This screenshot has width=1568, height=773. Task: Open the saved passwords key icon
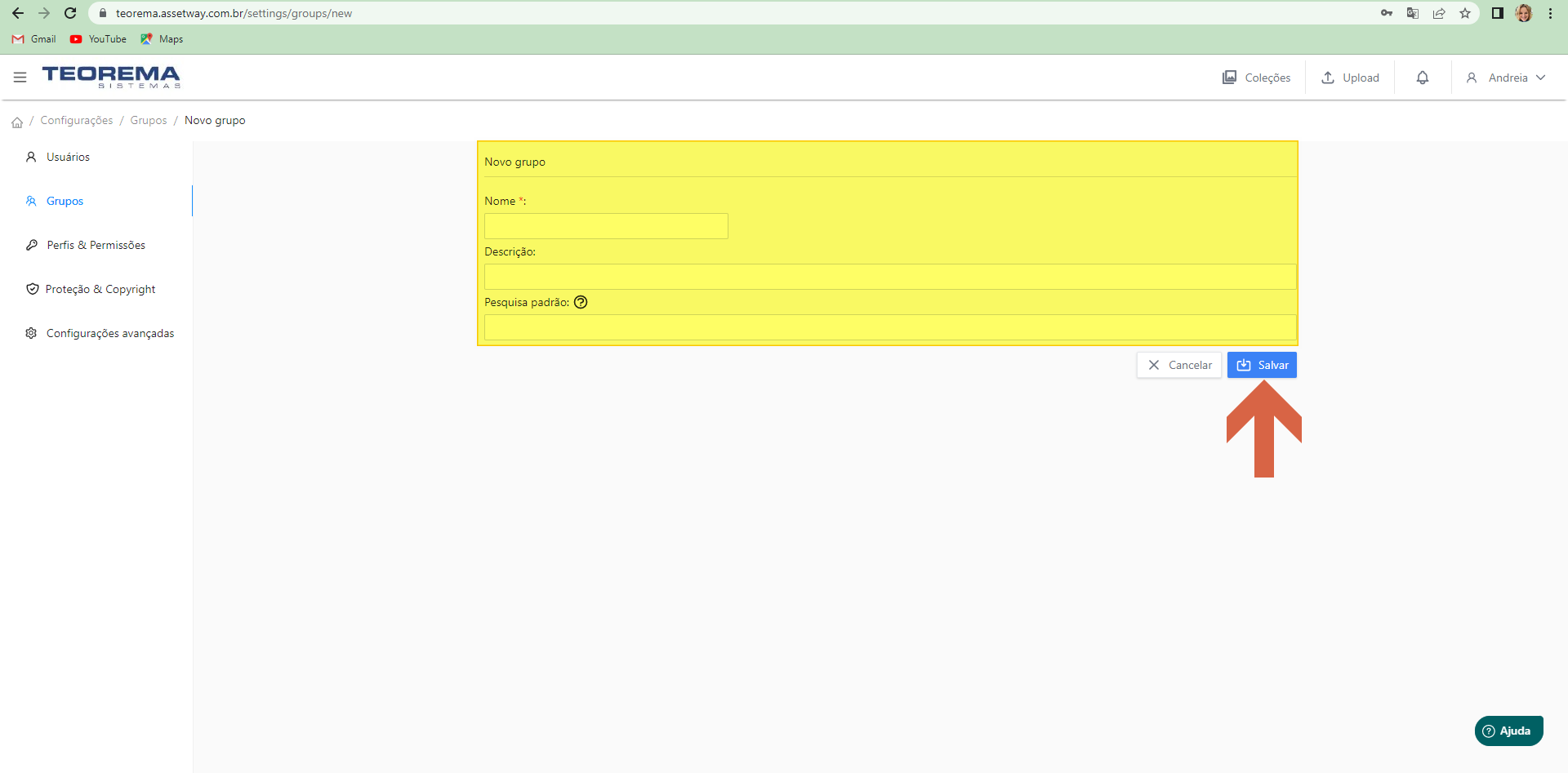(1387, 13)
